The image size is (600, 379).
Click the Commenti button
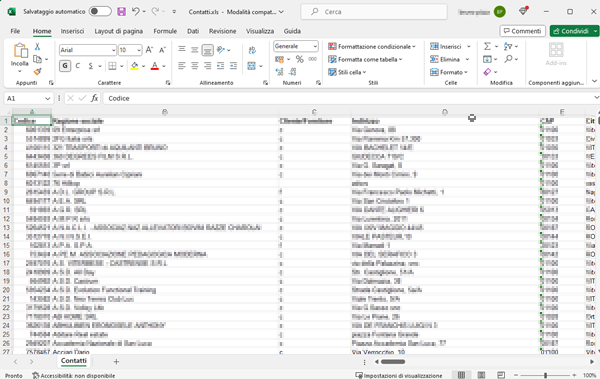522,31
